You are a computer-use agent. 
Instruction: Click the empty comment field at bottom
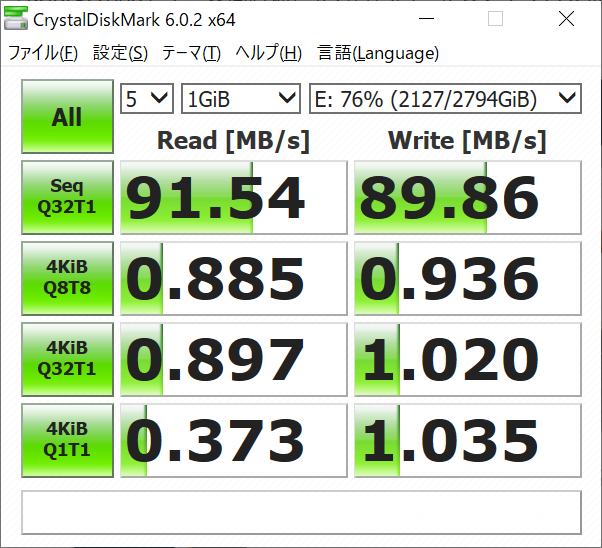[301, 512]
